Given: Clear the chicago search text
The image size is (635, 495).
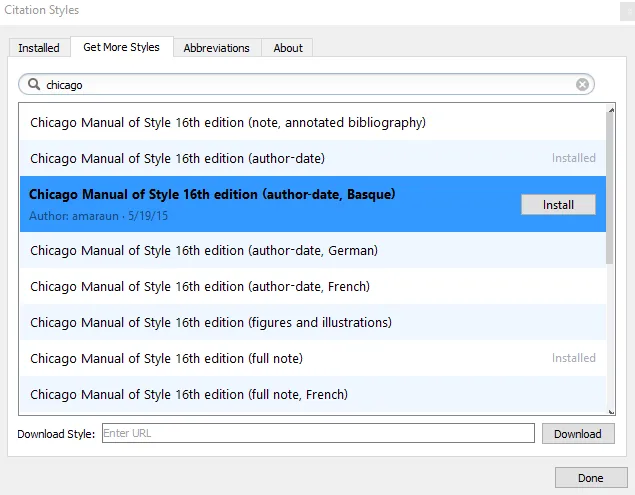Looking at the screenshot, I should (582, 85).
